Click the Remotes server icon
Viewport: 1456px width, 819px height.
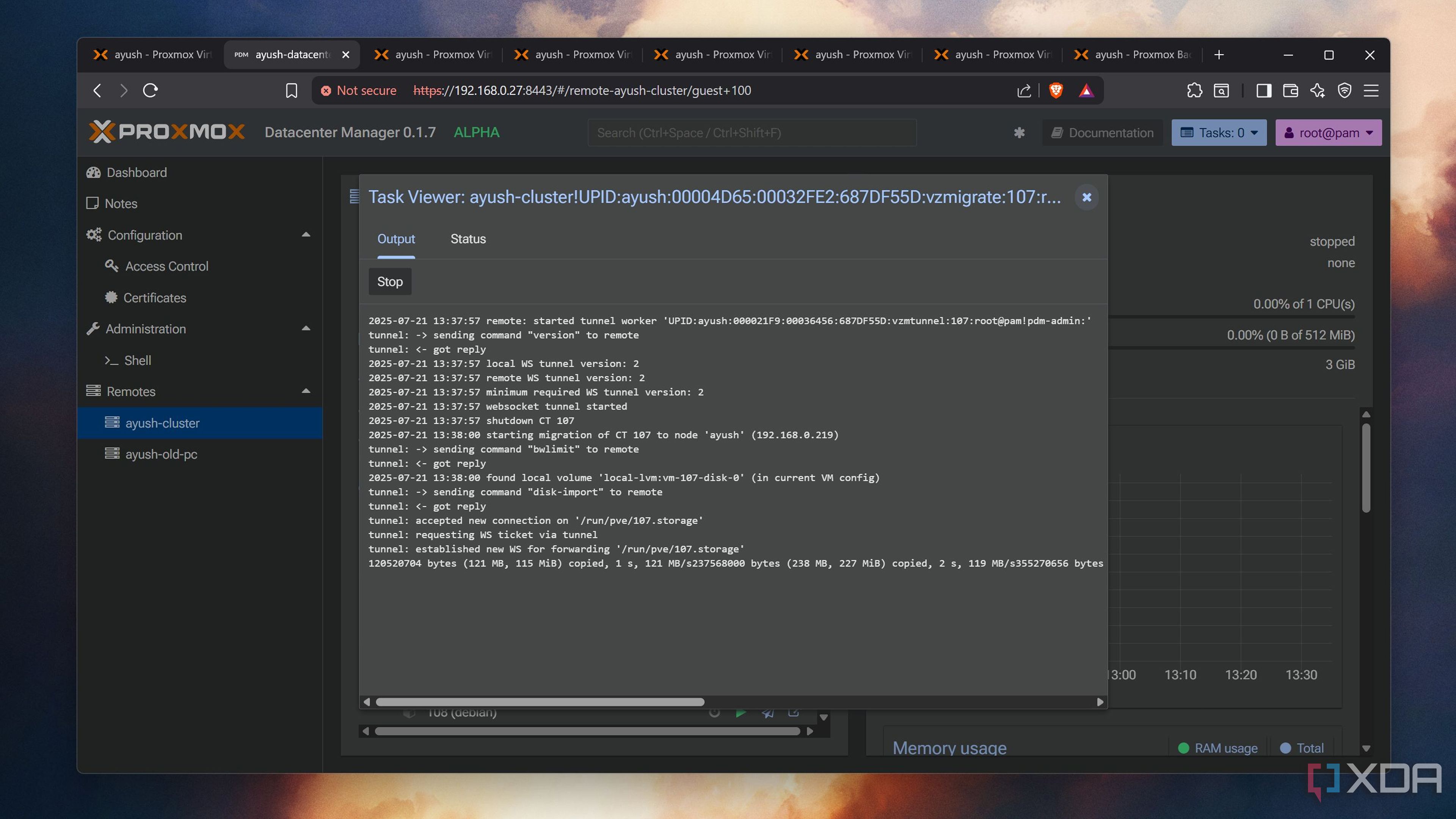pos(93,391)
